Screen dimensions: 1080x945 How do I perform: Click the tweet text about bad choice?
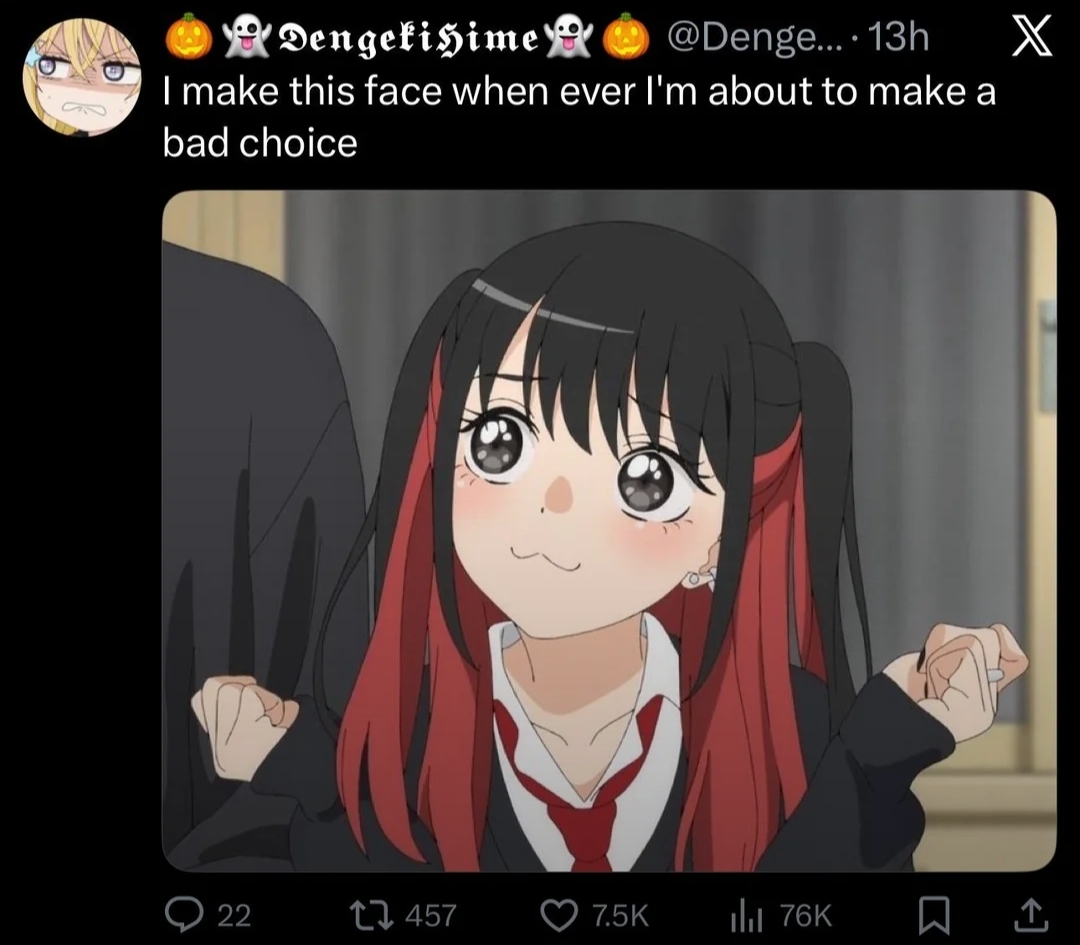coord(579,117)
